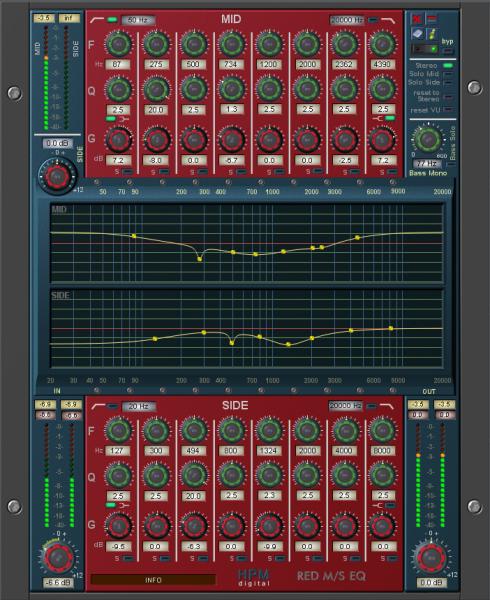The image size is (490, 600).
Task: Click the eraser icon in the top-right panel
Action: click(417, 34)
